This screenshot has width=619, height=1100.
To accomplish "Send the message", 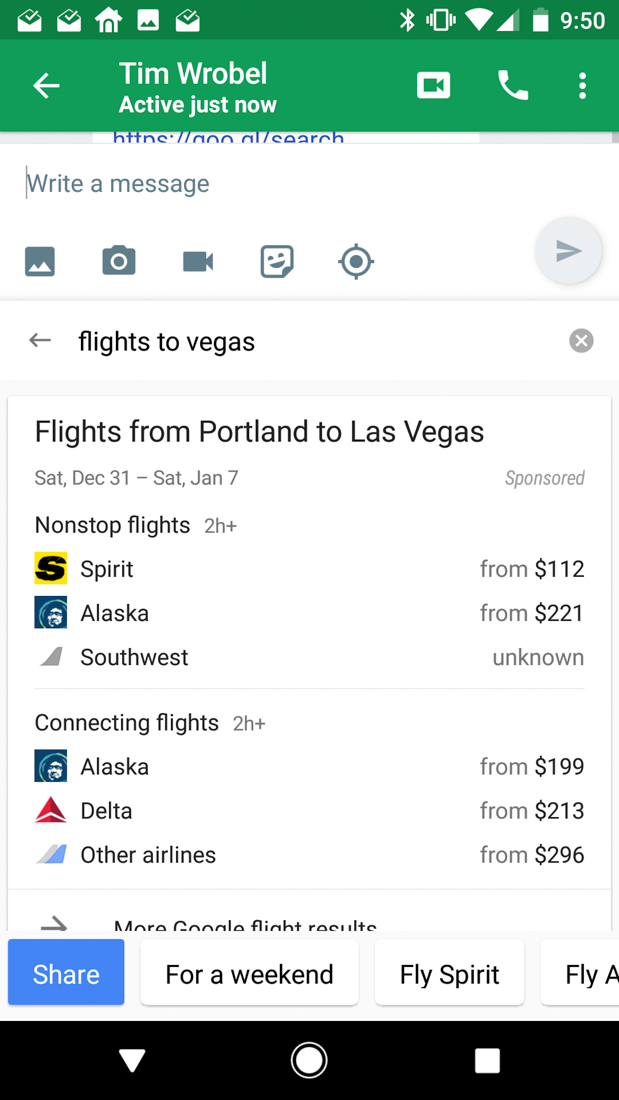I will (x=568, y=251).
